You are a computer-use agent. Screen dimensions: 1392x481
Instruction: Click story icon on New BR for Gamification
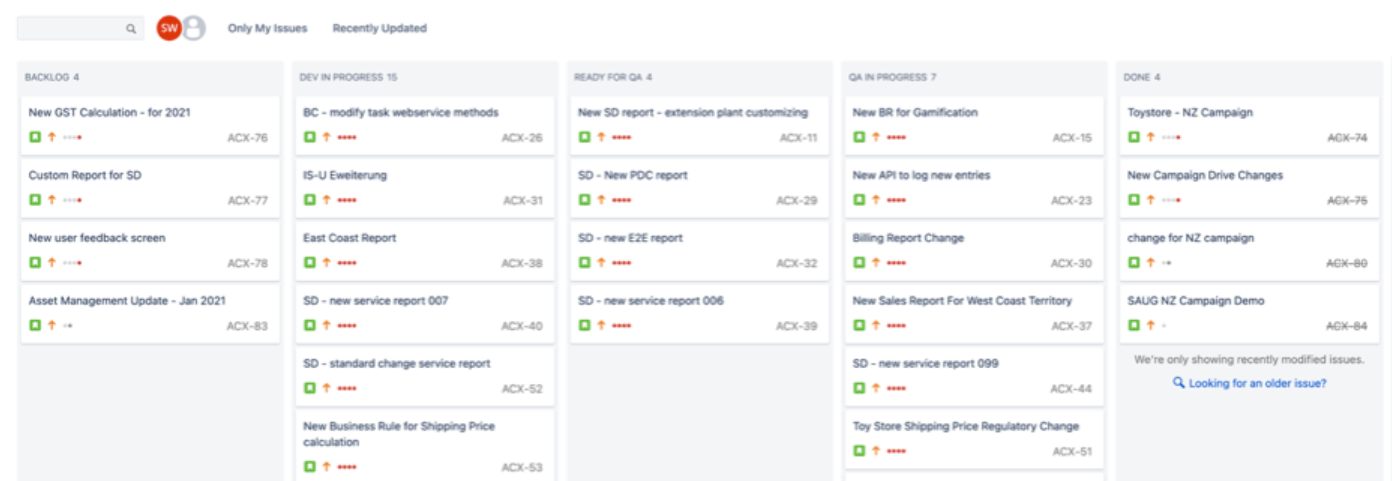tap(859, 137)
